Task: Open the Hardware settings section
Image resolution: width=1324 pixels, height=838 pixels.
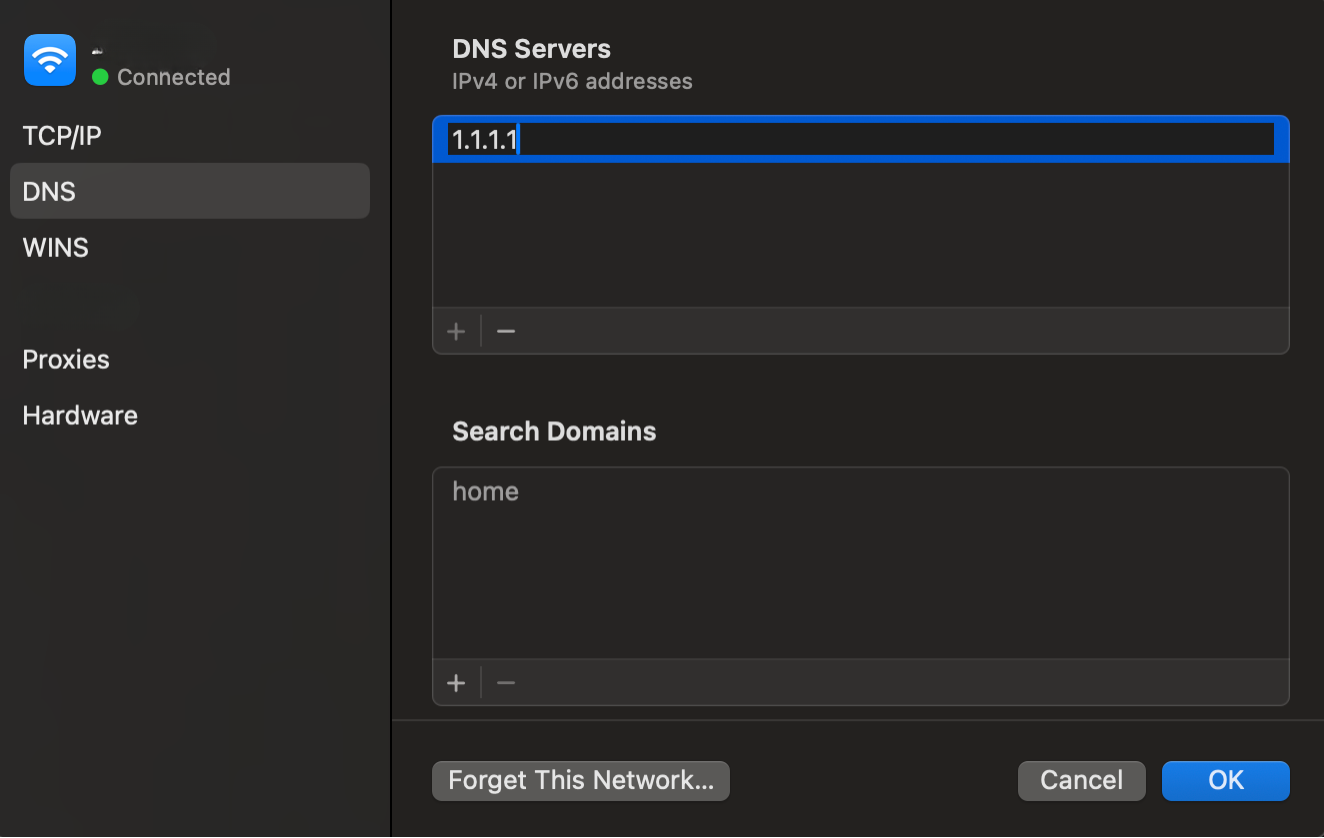Action: tap(80, 415)
